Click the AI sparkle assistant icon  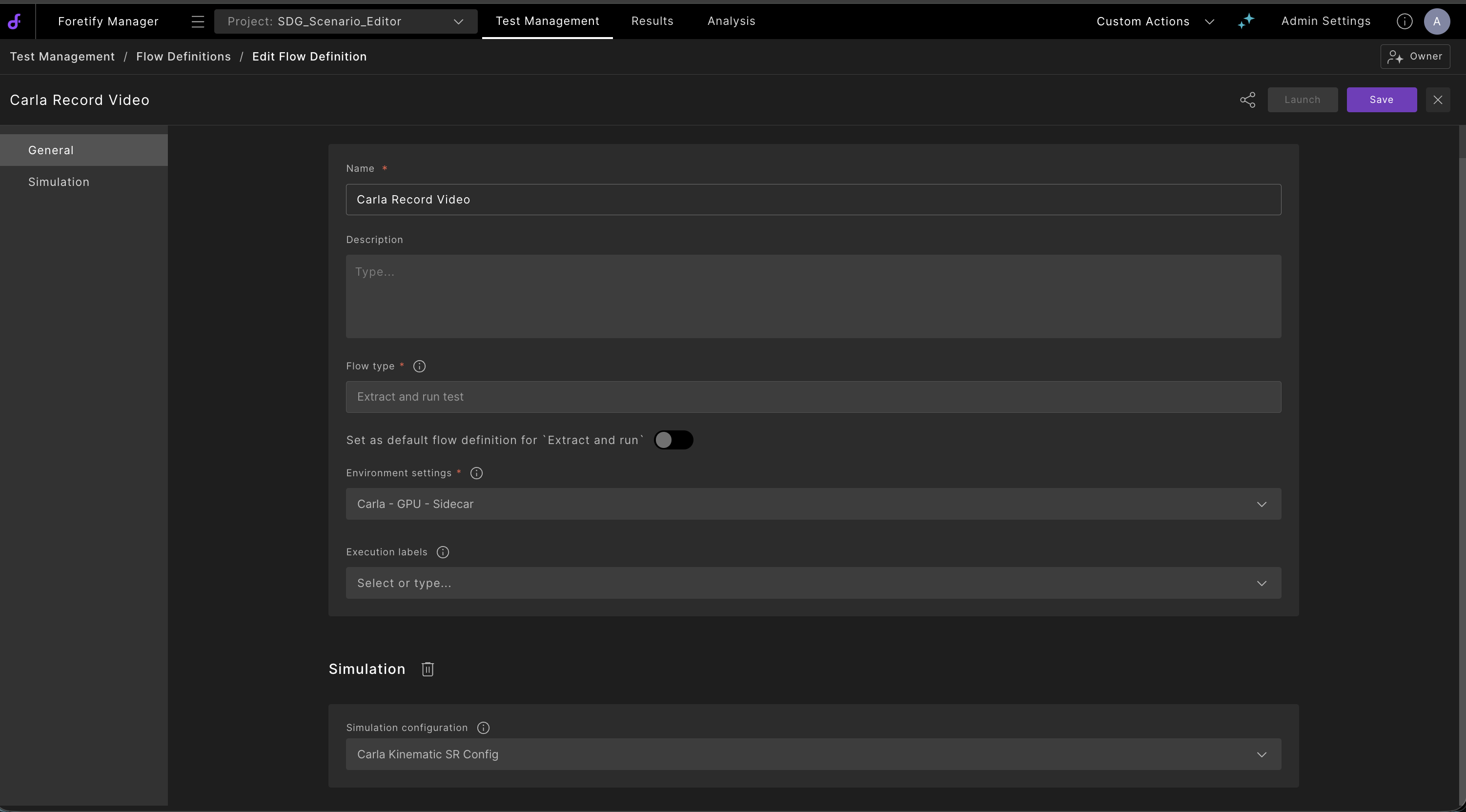[1246, 21]
